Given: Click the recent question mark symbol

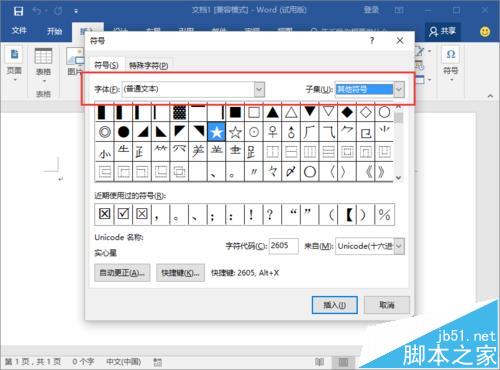Looking at the screenshot, I should tap(270, 214).
